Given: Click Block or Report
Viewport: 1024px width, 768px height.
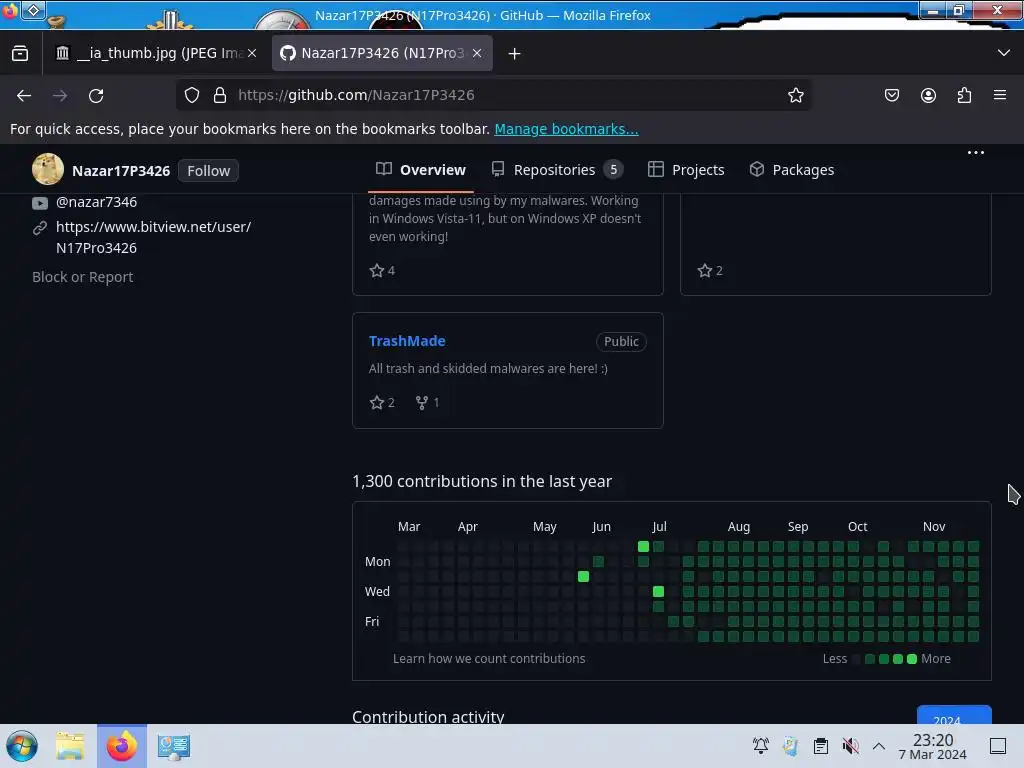Looking at the screenshot, I should pos(83,277).
